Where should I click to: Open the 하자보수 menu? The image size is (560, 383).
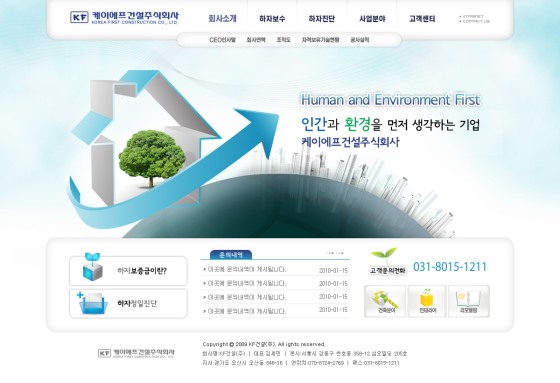tap(272, 19)
